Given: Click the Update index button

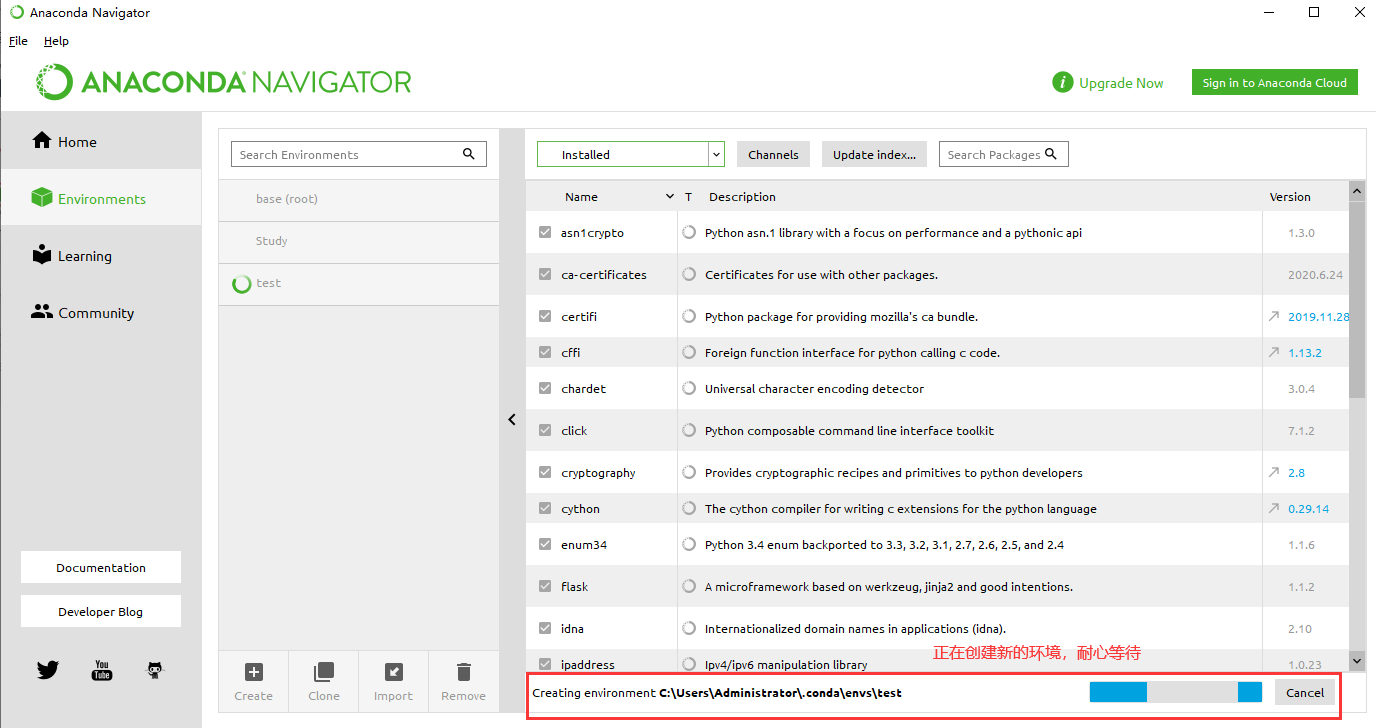Looking at the screenshot, I should pyautogui.click(x=874, y=154).
